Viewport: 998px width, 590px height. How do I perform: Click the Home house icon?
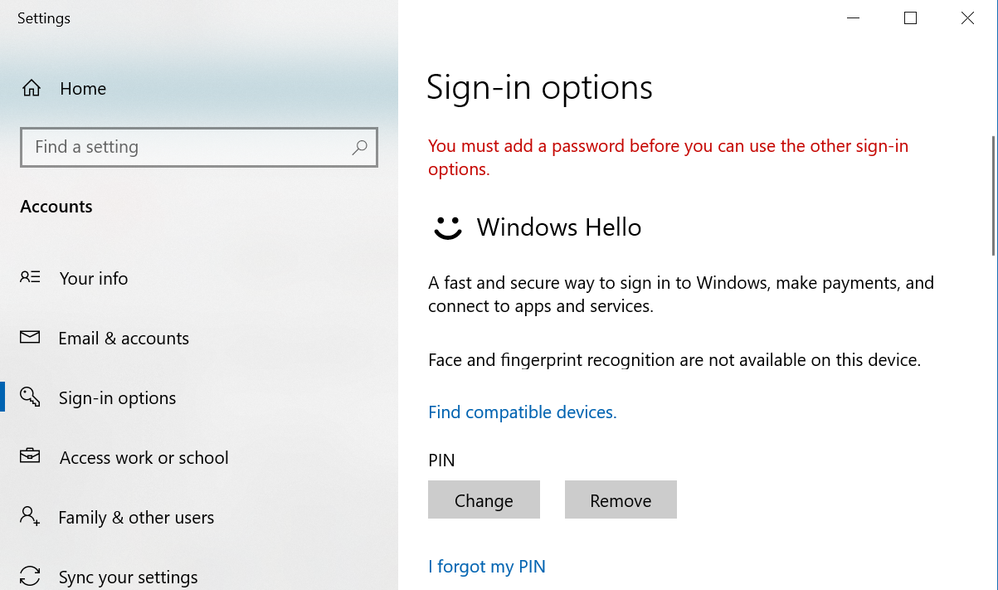click(x=31, y=88)
